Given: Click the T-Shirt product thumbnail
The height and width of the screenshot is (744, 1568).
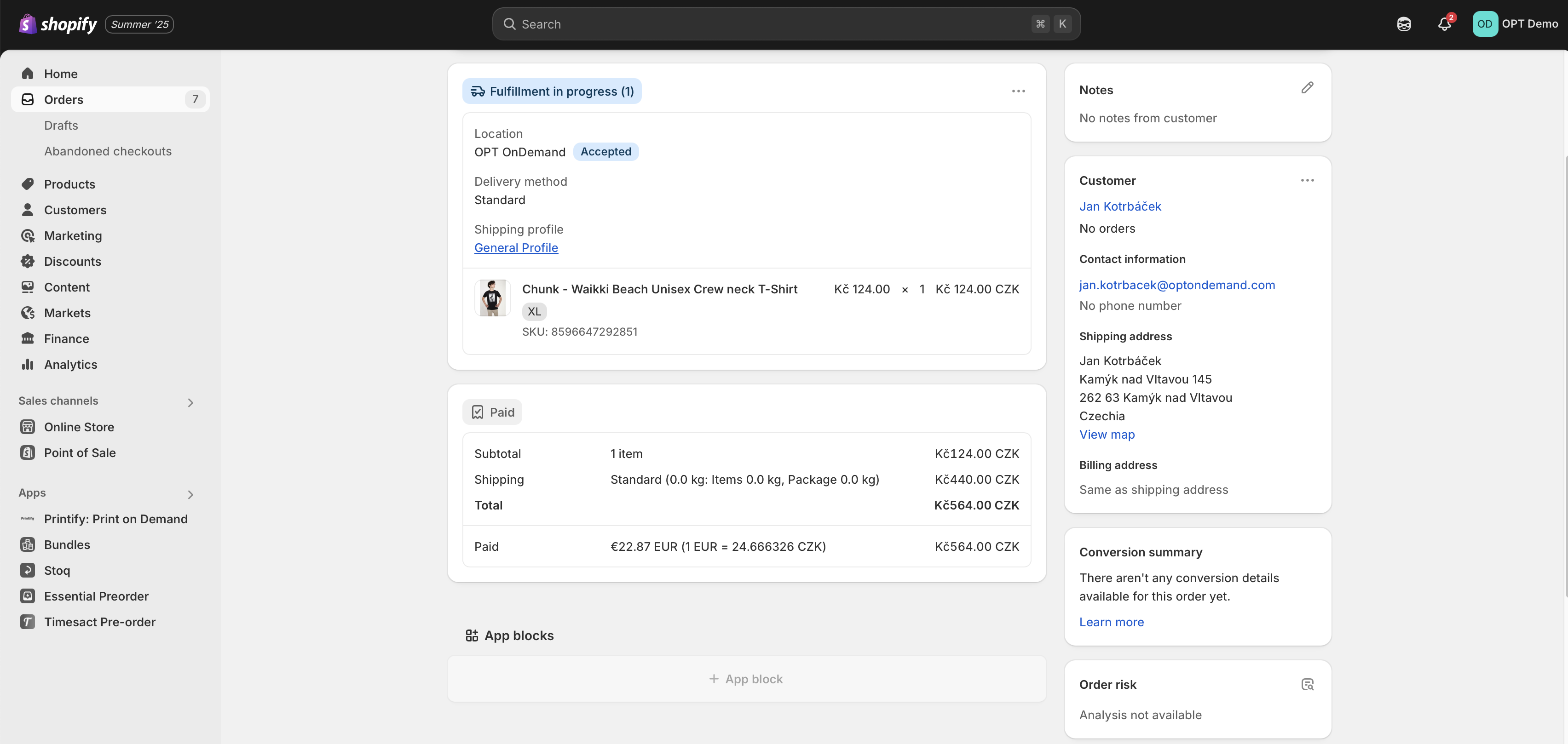Looking at the screenshot, I should [492, 298].
